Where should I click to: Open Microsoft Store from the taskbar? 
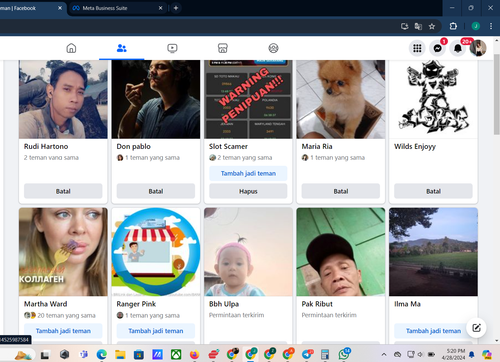(x=139, y=354)
